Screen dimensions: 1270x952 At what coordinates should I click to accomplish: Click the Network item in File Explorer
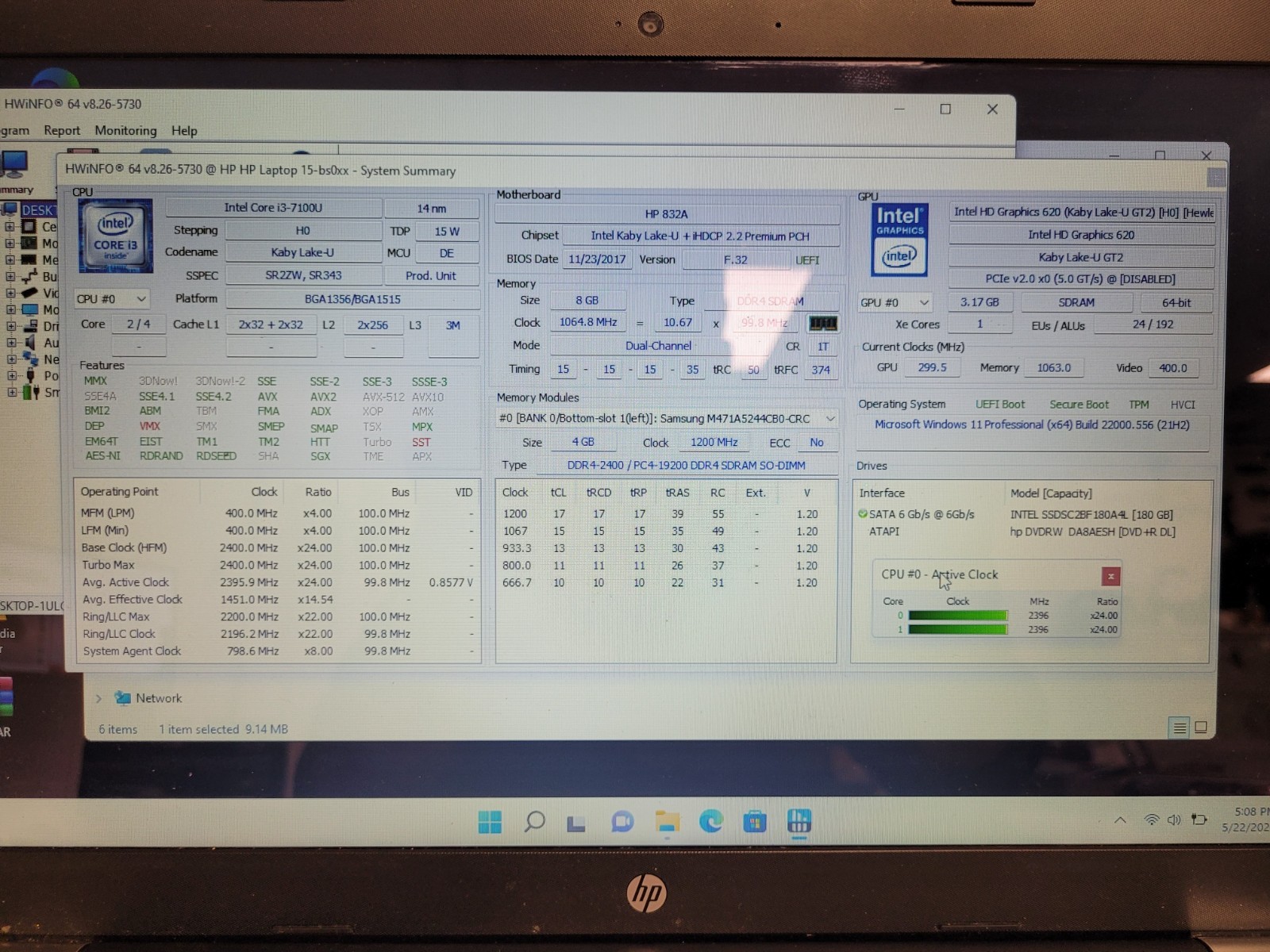click(159, 698)
